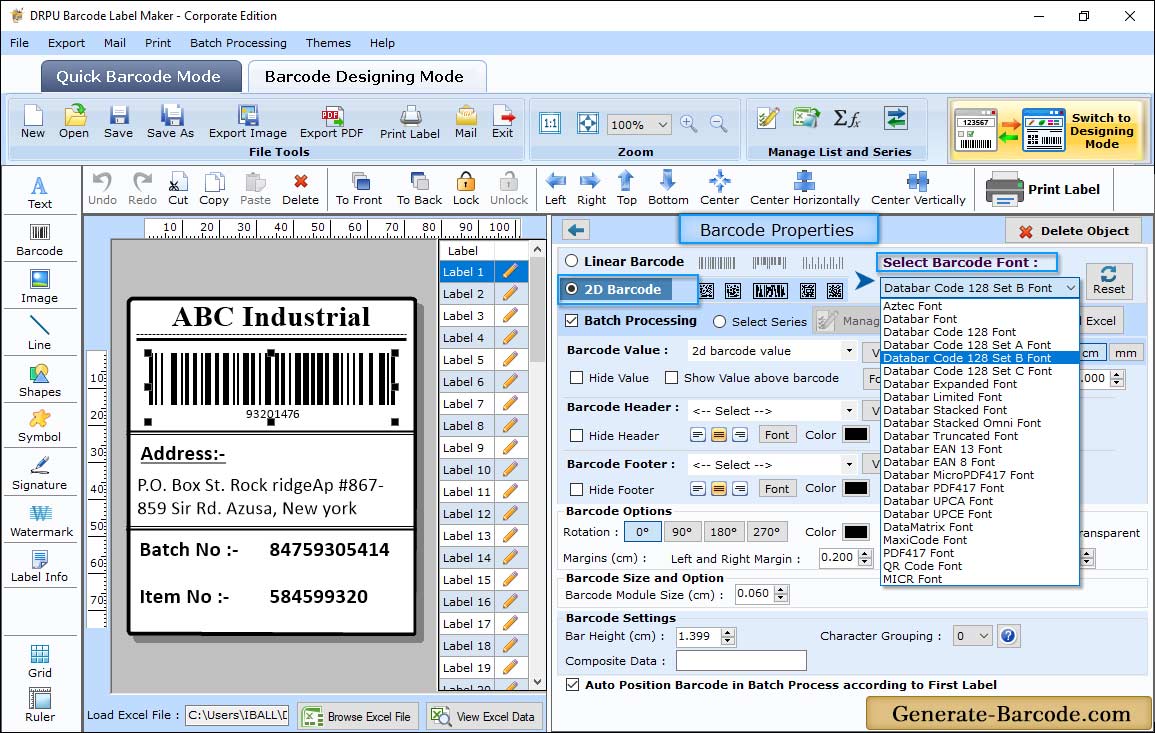Viewport: 1155px width, 733px height.
Task: Expand the Barcode Footer select dropdown
Action: (849, 464)
